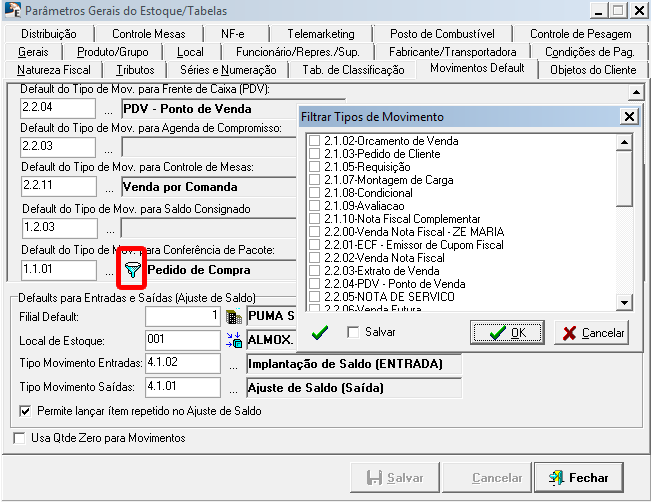Open lookup ellipsis for Tipo Movimento Saídas
Image resolution: width=651 pixels, height=502 pixels.
tap(234, 386)
